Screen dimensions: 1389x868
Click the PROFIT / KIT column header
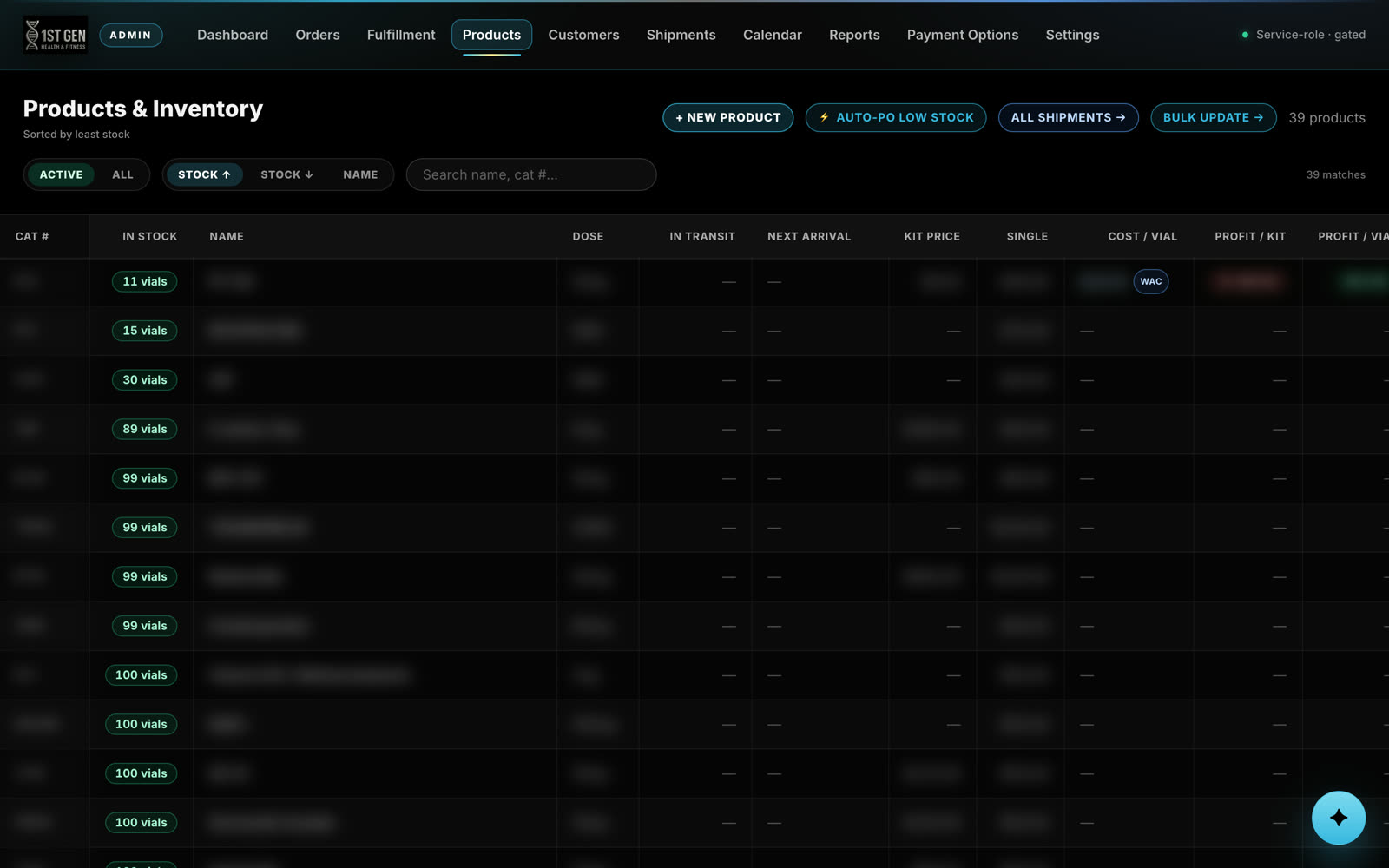click(1250, 236)
